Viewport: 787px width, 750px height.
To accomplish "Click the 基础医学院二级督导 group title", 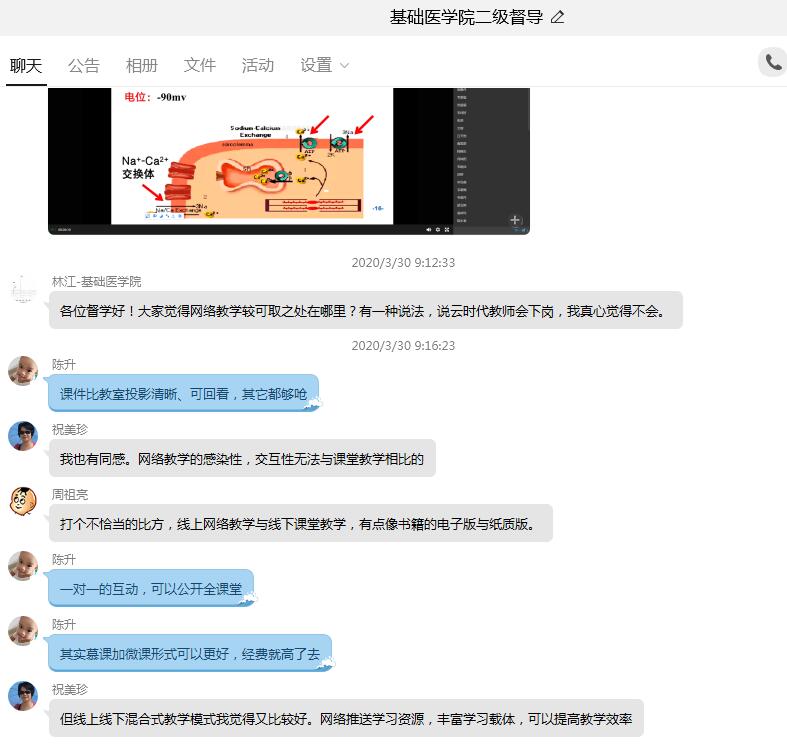I will point(466,17).
